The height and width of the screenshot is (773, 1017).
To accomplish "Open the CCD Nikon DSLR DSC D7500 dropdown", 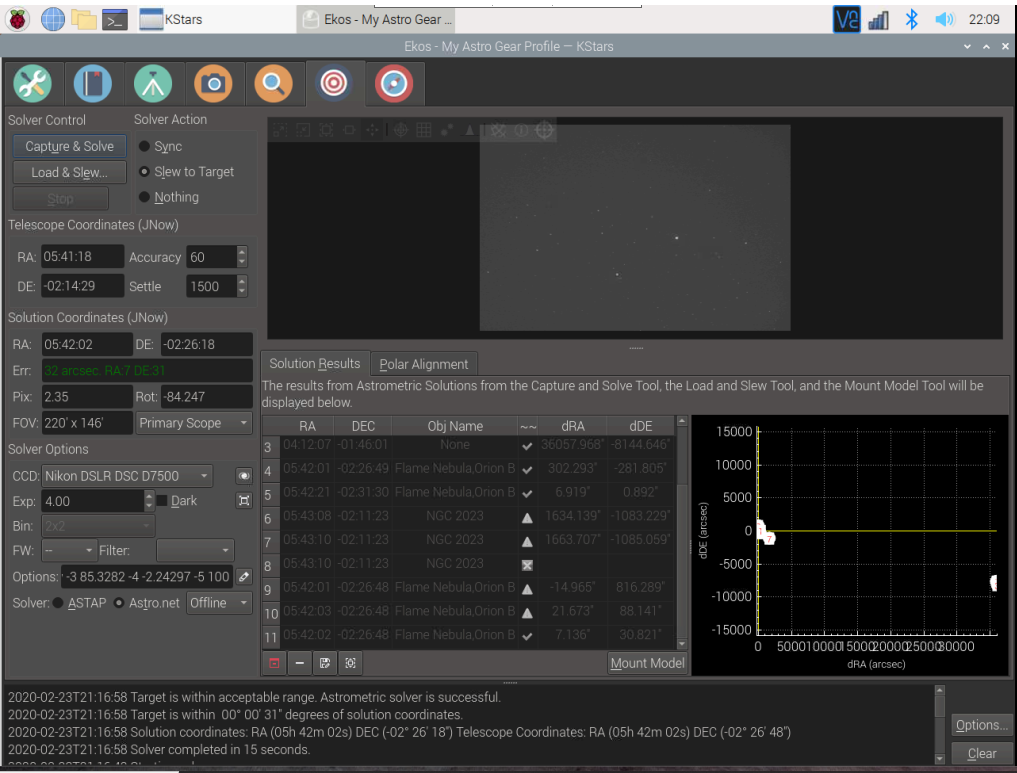I will 127,476.
